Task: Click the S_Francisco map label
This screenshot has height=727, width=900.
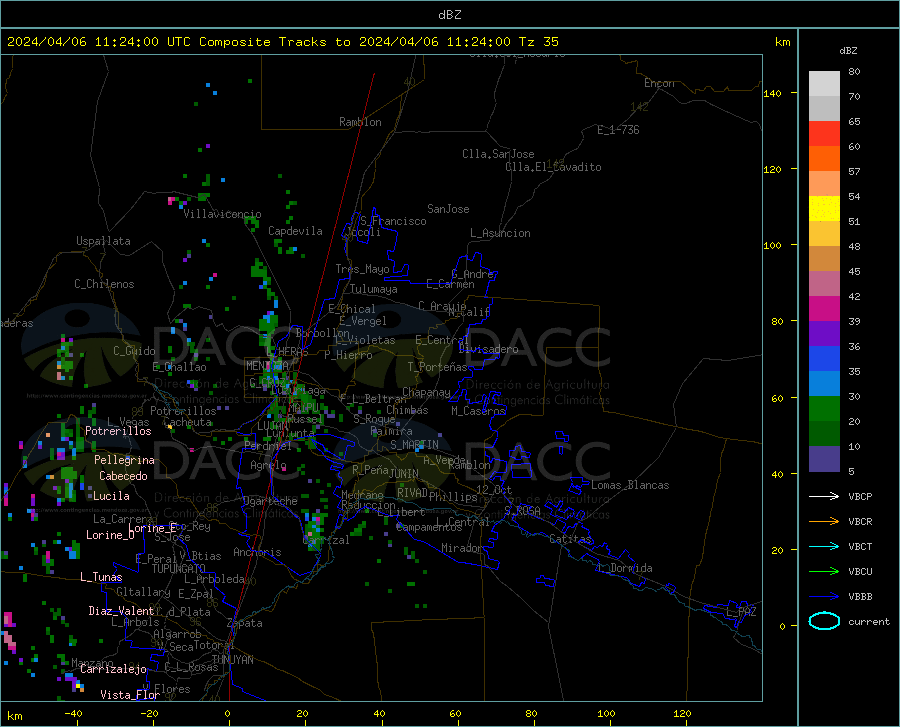Action: pos(393,221)
